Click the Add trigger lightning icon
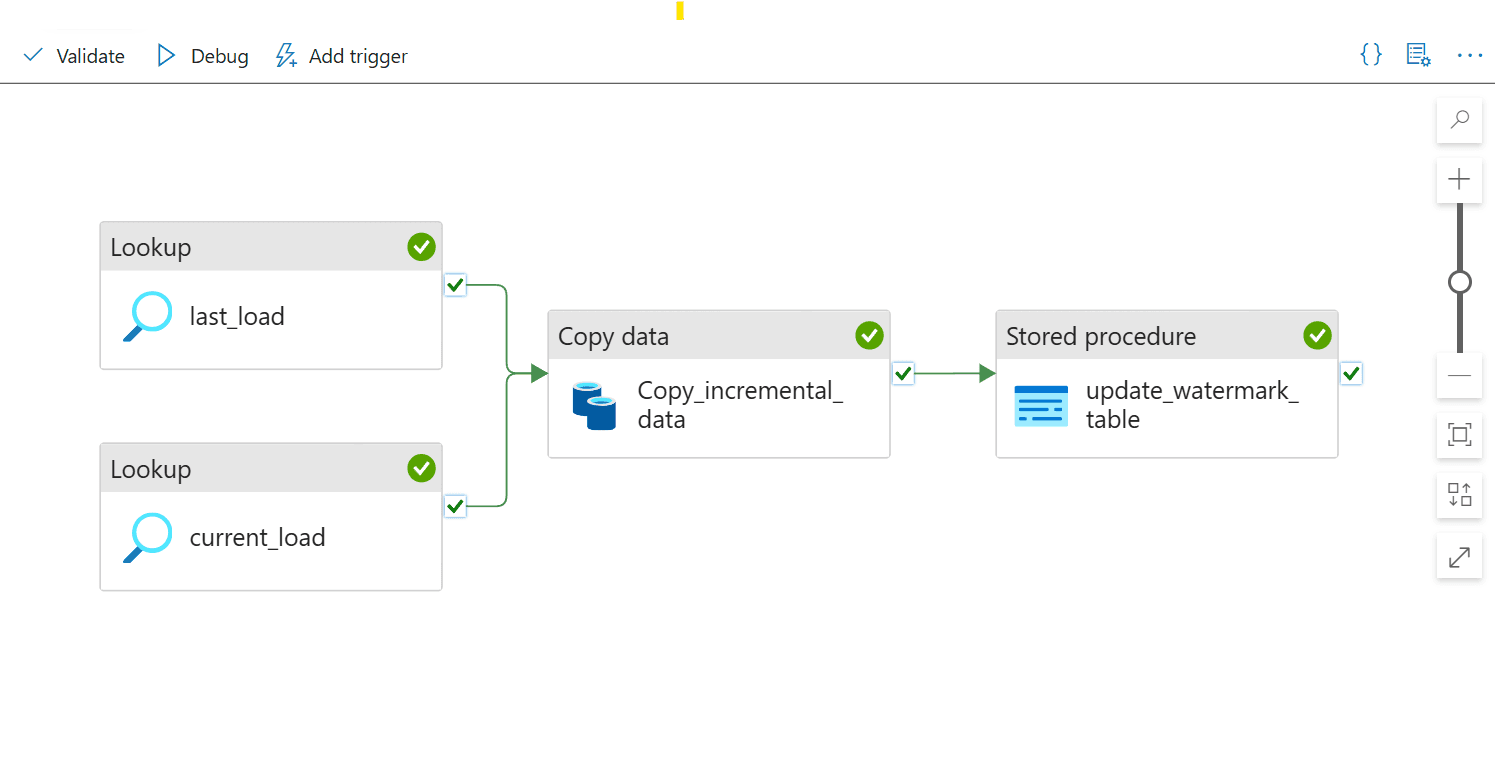Viewport: 1495px width, 783px height. (x=286, y=55)
